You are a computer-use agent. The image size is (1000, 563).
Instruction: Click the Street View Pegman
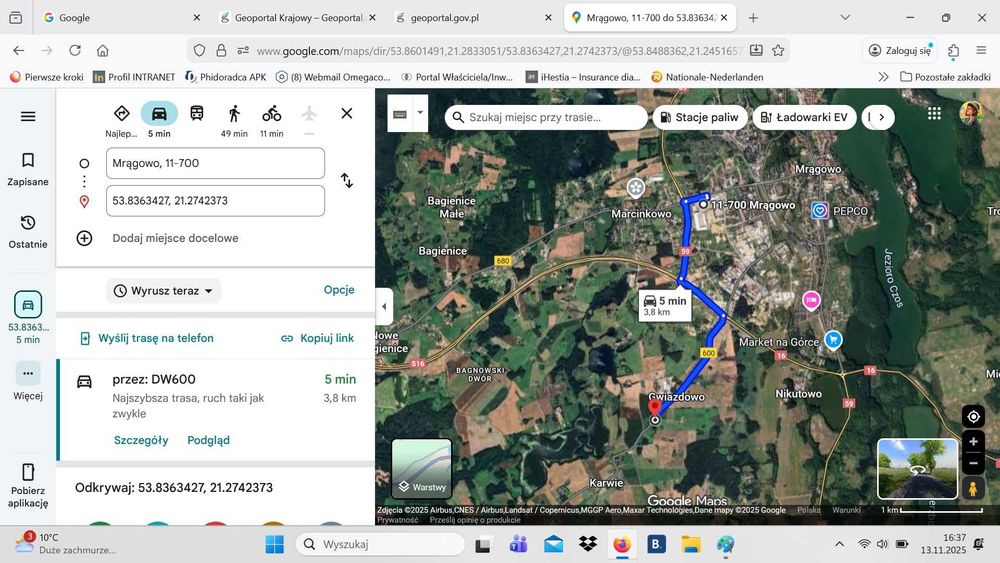click(973, 489)
